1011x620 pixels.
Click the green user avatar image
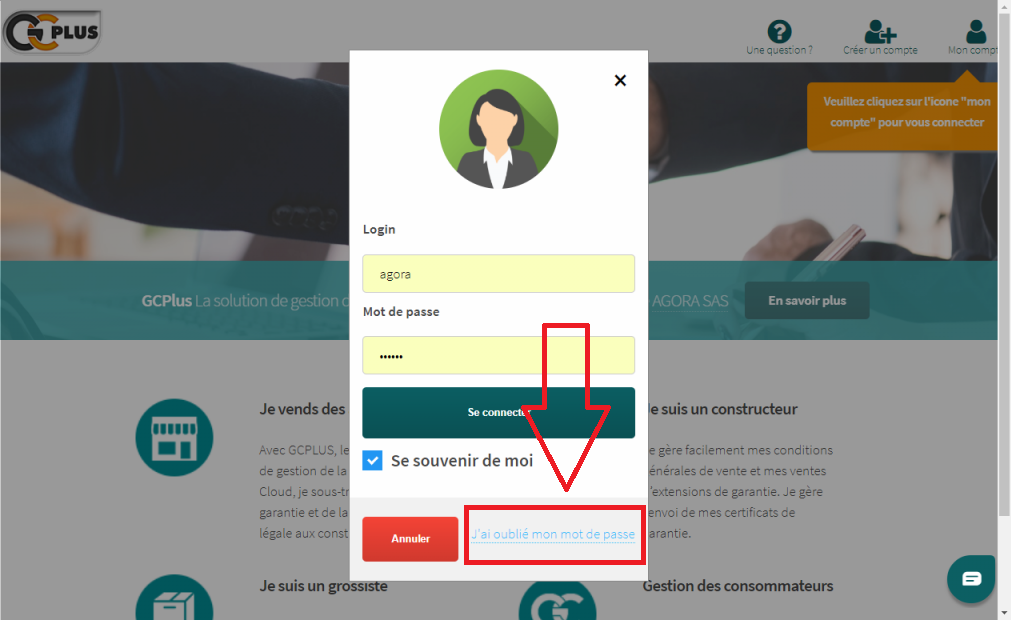pyautogui.click(x=498, y=129)
